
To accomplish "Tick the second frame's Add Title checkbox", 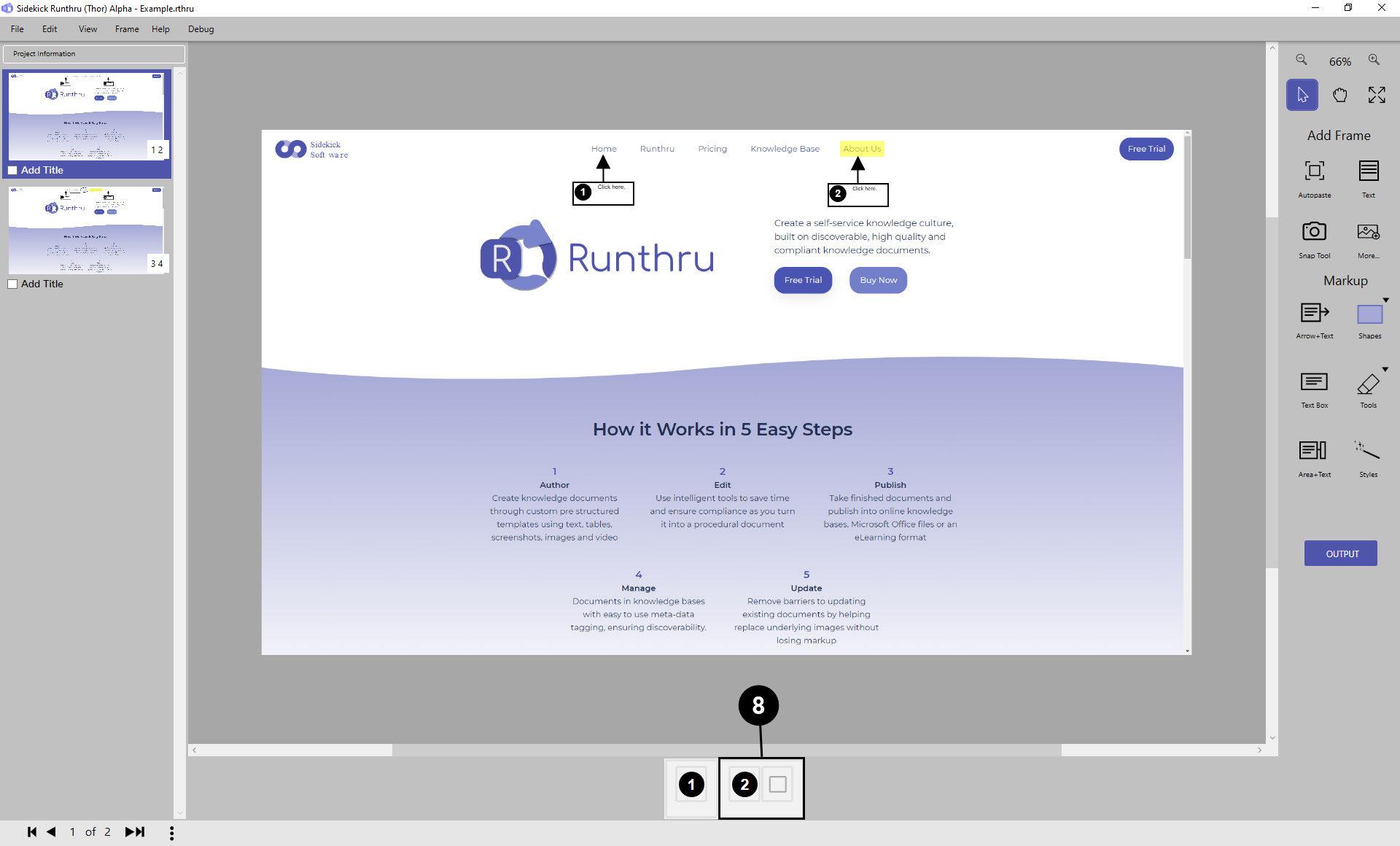I will [x=12, y=284].
